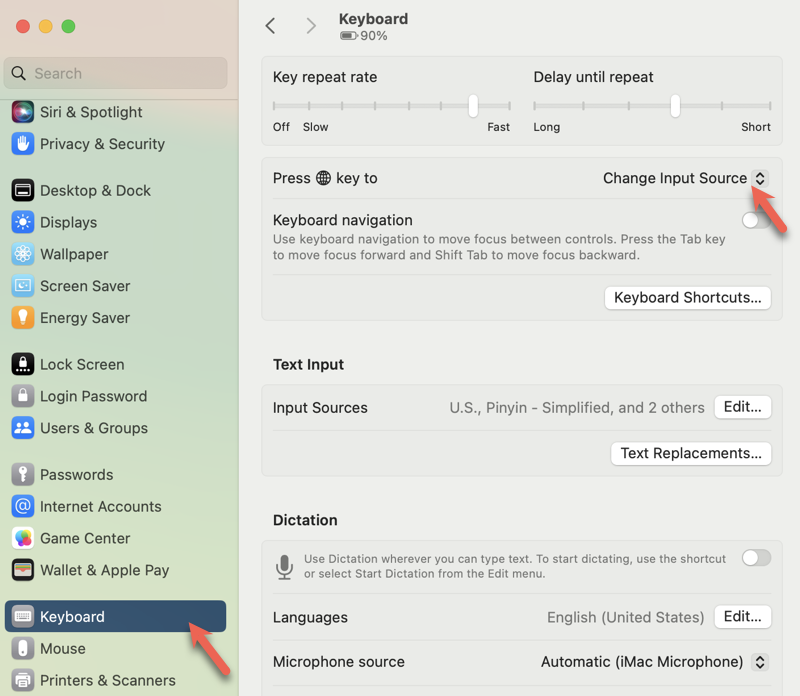Open the Text Replacements button

691,453
